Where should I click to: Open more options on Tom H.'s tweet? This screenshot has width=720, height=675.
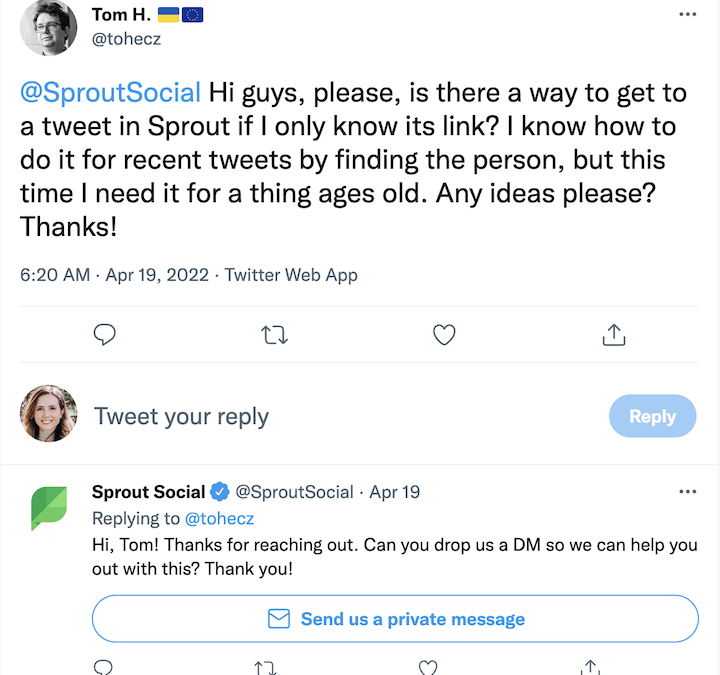(687, 14)
